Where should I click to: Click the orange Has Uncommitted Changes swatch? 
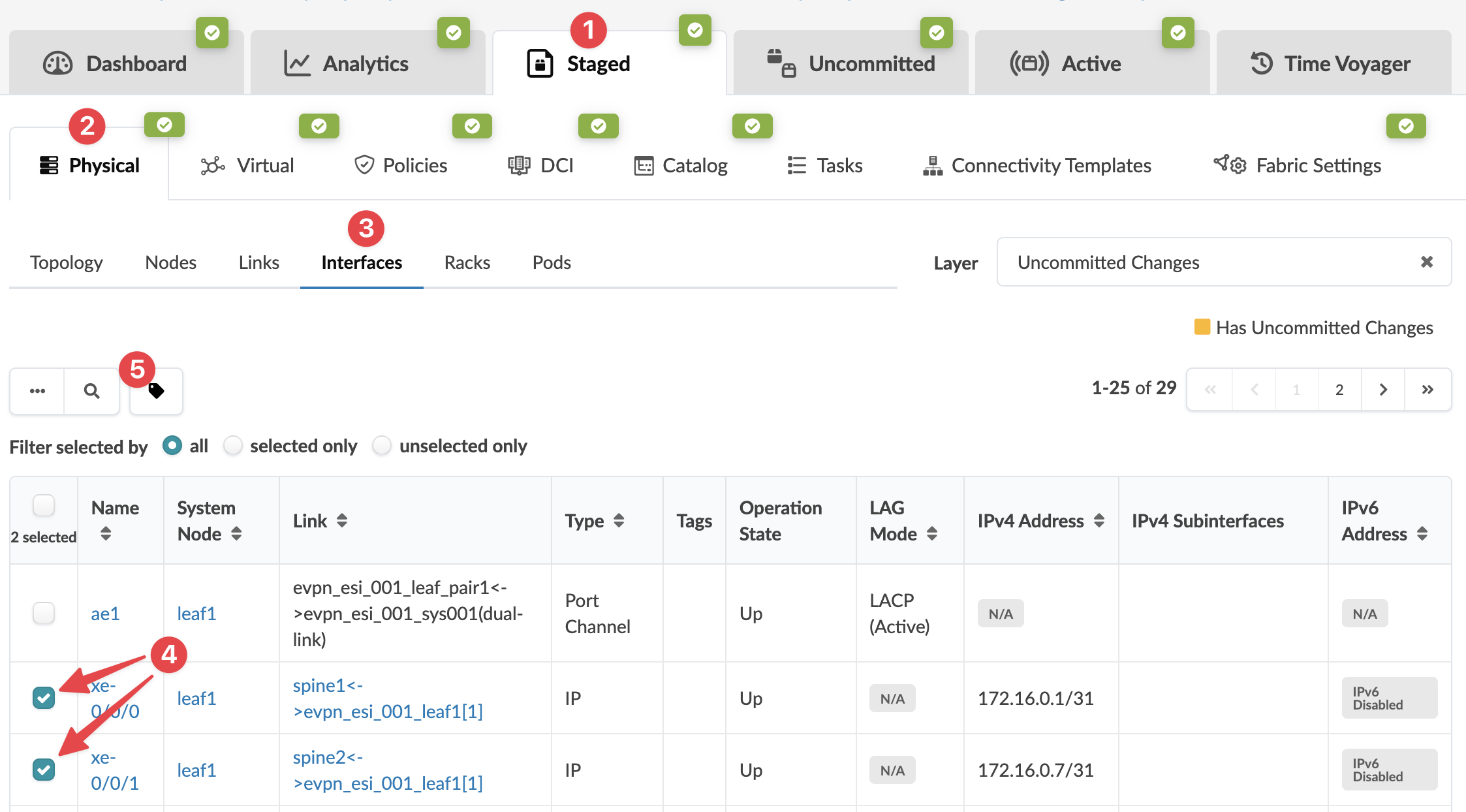1202,327
